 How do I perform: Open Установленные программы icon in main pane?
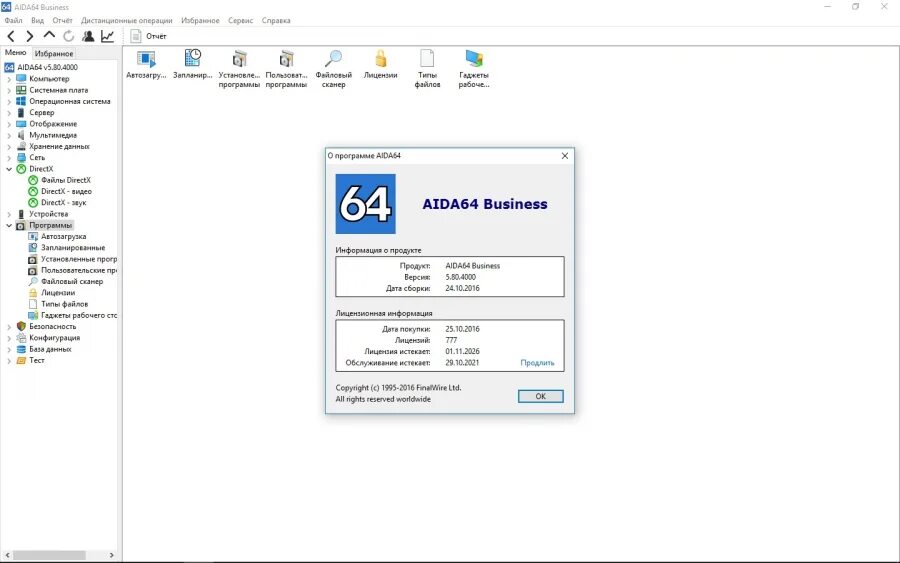tap(239, 69)
